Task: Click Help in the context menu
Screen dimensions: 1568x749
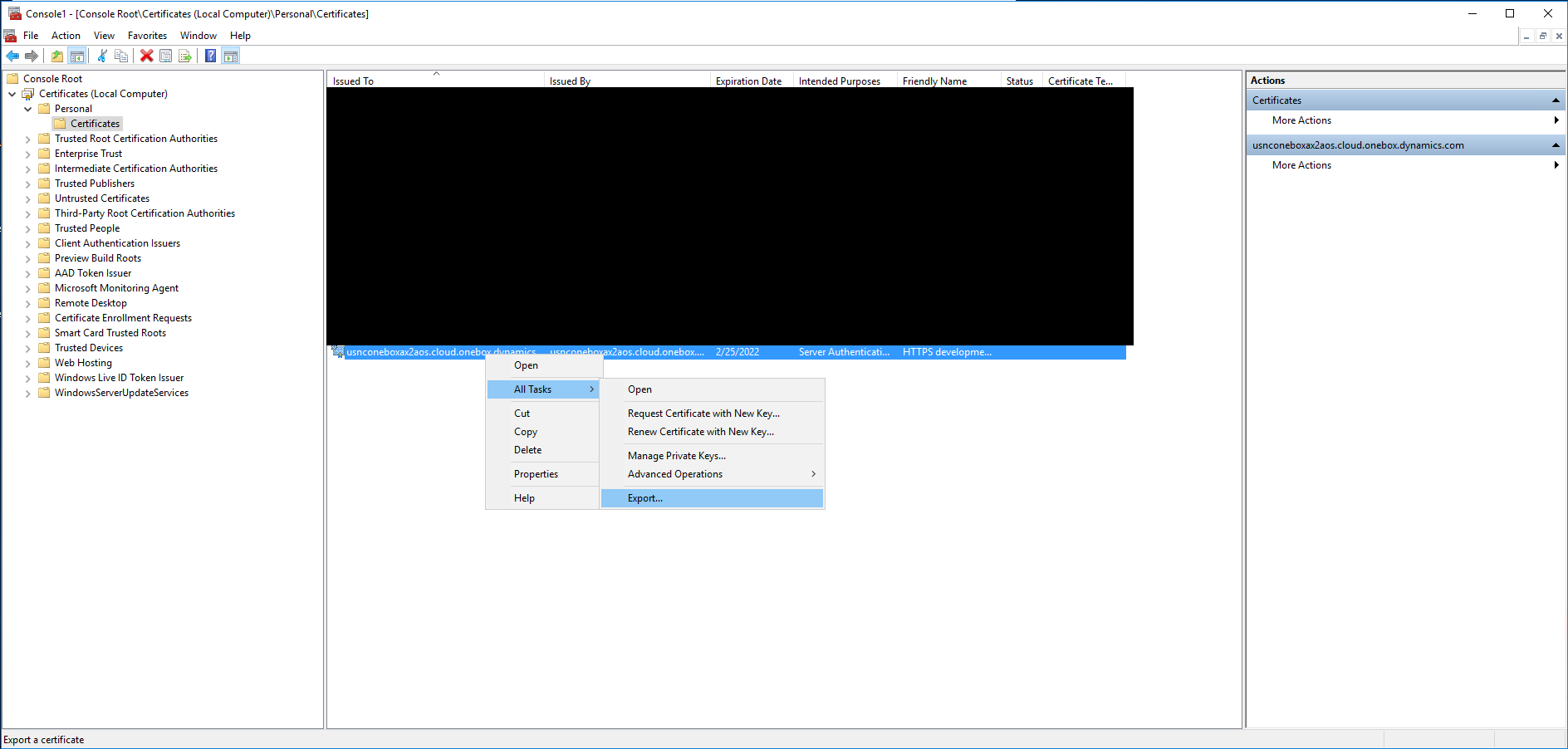Action: coord(543,498)
